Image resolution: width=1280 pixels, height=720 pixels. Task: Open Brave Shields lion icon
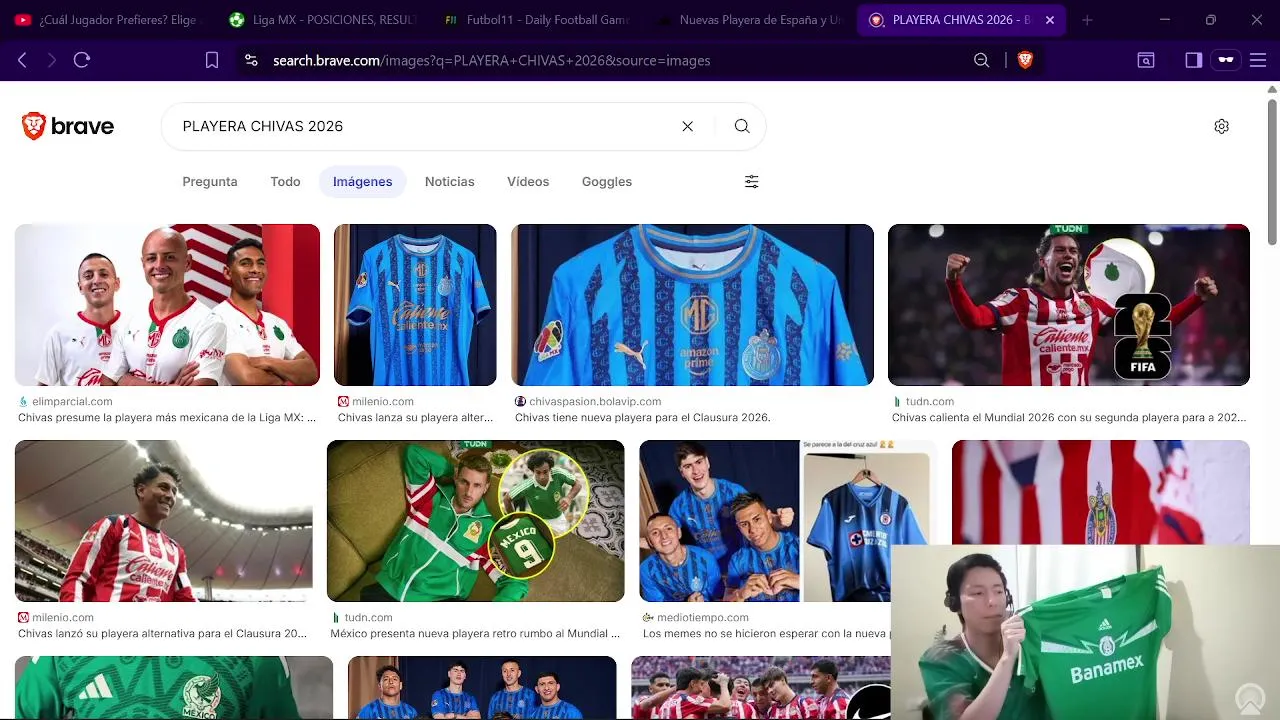click(1025, 60)
